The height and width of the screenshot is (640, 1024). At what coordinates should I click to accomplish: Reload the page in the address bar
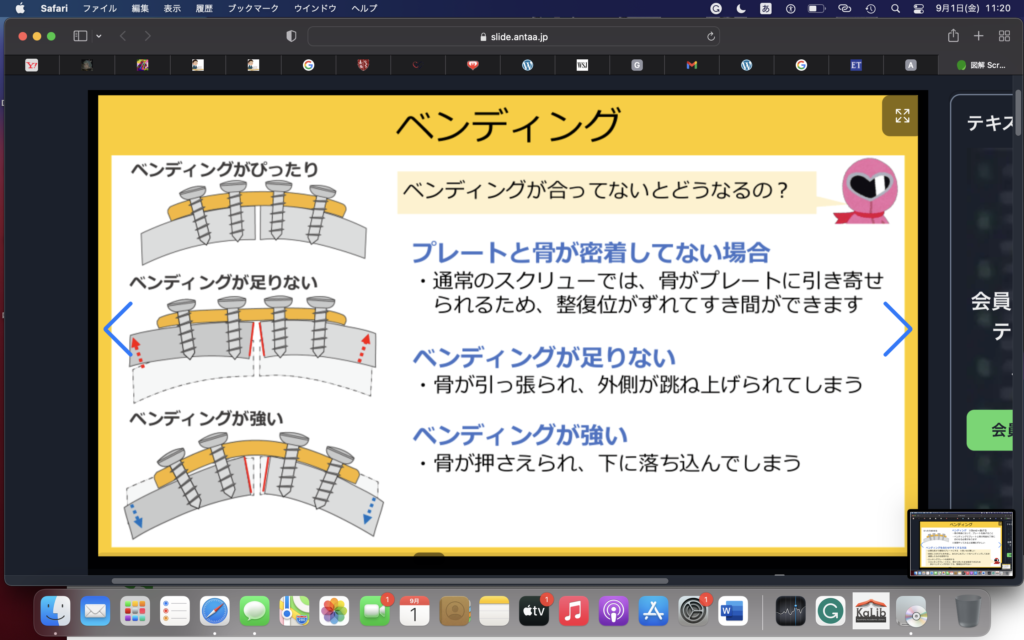(x=711, y=36)
